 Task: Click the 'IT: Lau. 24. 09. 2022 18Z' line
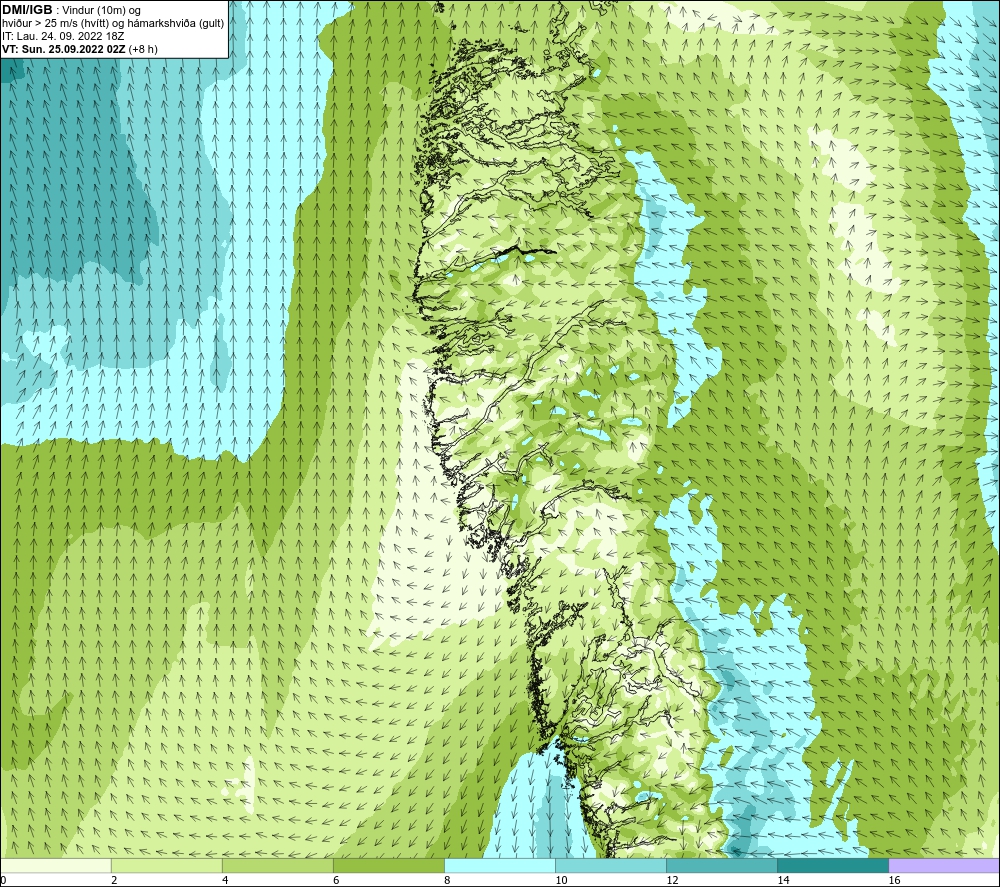[63, 36]
